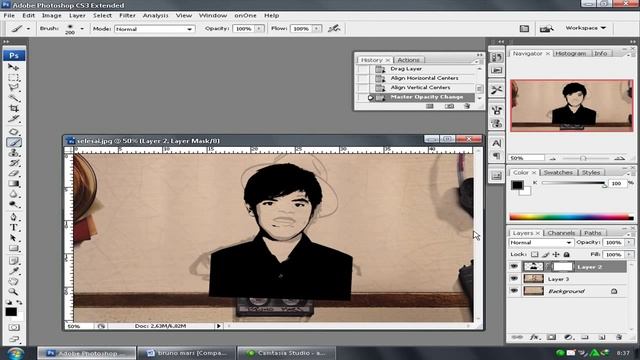This screenshot has height=360, width=640.
Task: Click the foreground color swatch in toolbox
Action: (x=11, y=312)
